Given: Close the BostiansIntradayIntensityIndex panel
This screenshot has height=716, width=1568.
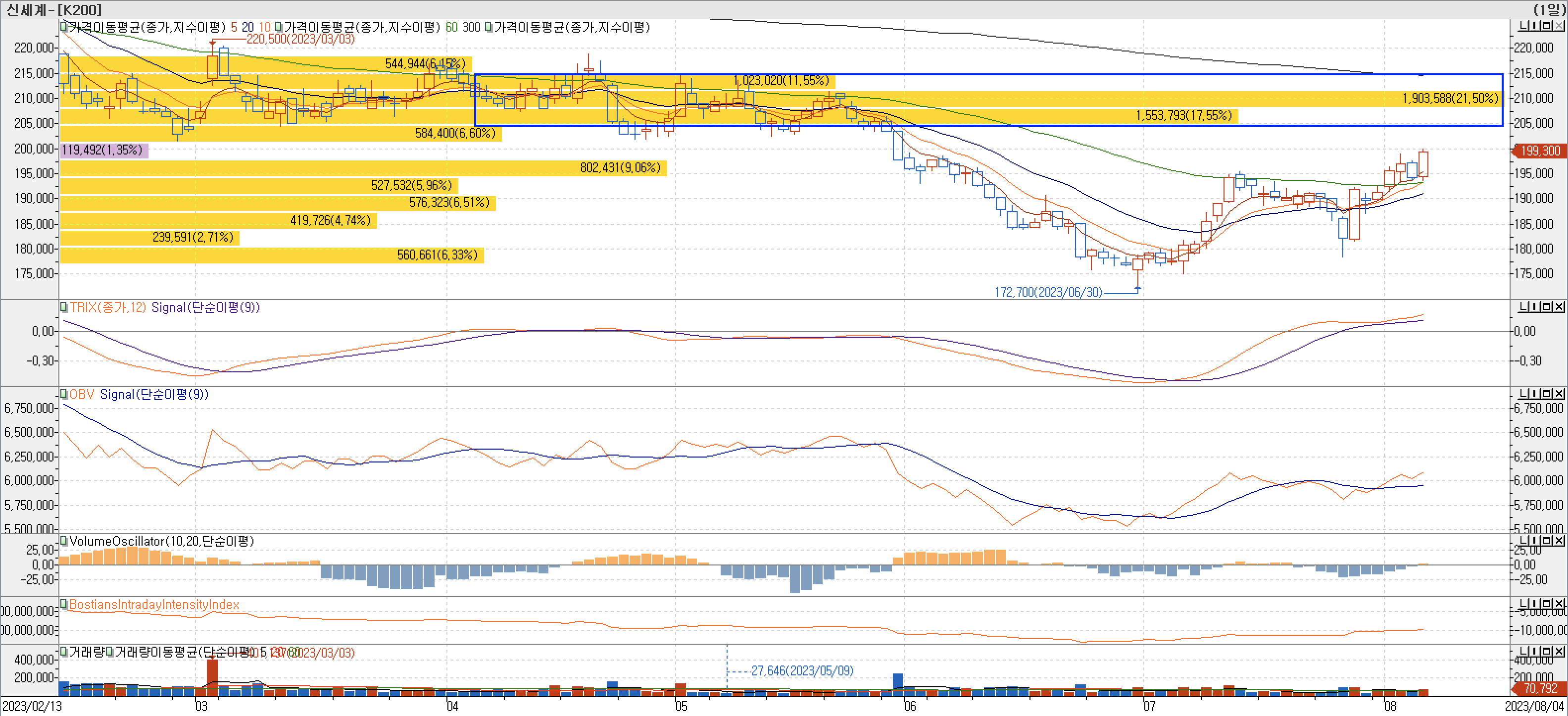Looking at the screenshot, I should tap(1559, 604).
